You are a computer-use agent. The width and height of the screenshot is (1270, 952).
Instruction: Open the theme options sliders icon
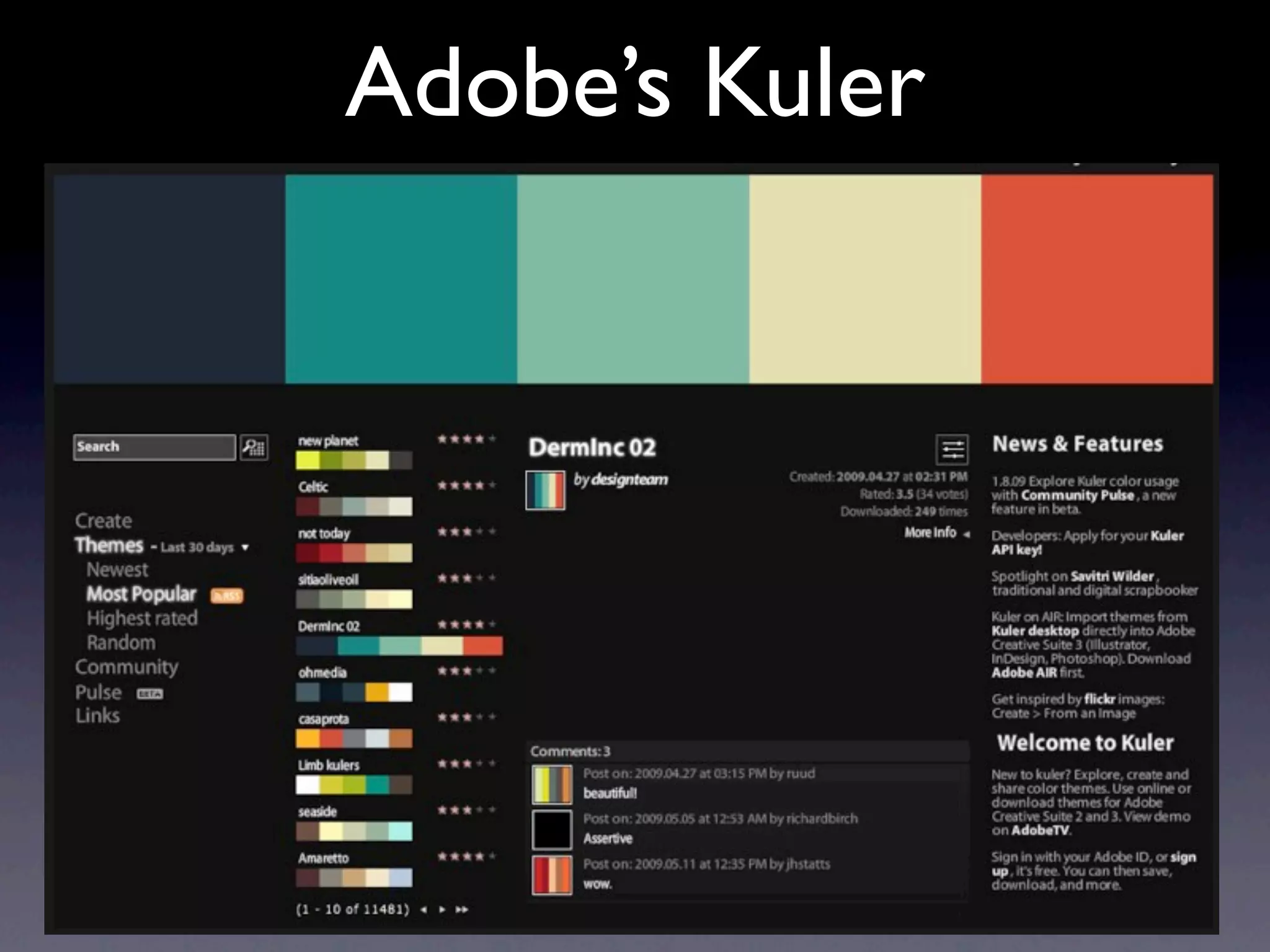[952, 449]
